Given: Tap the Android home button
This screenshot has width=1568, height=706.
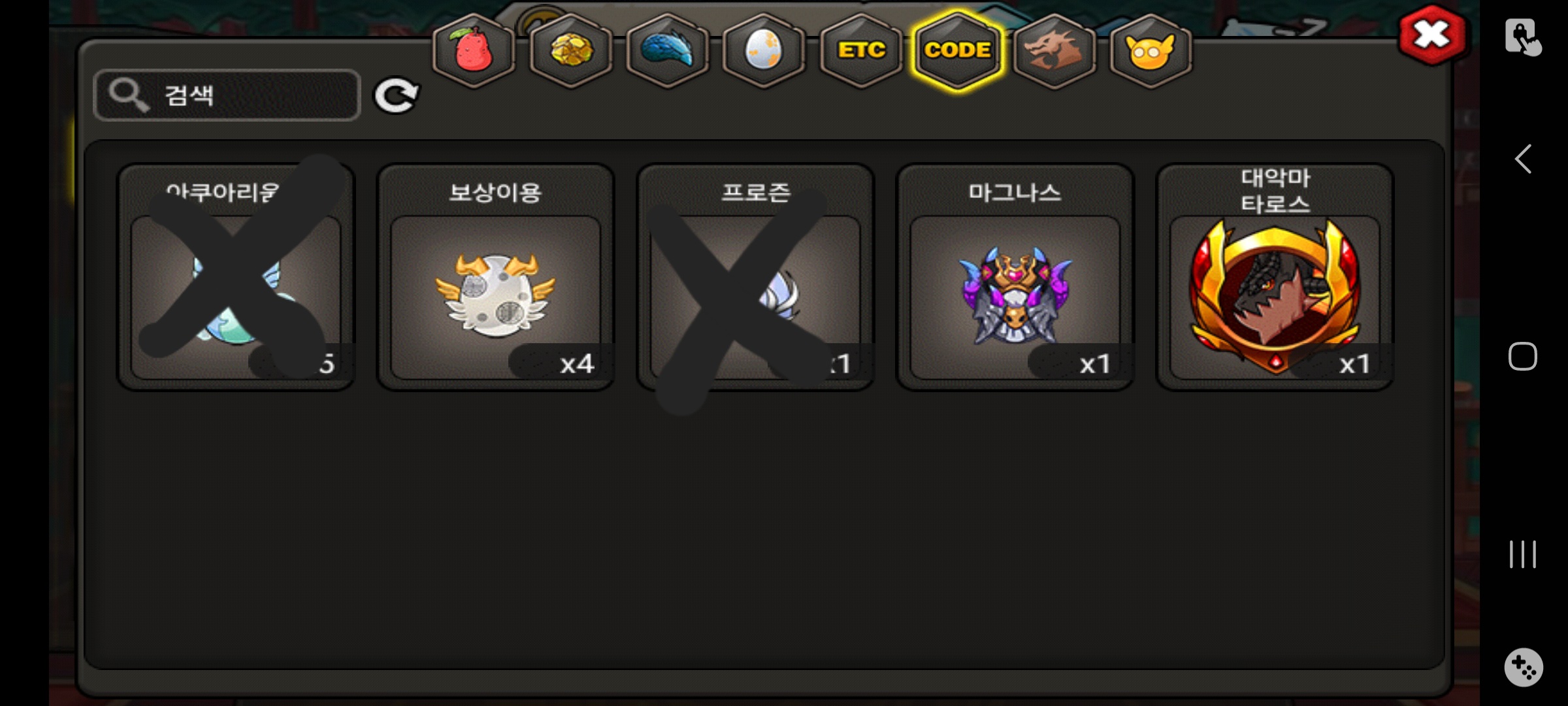Looking at the screenshot, I should coord(1523,356).
